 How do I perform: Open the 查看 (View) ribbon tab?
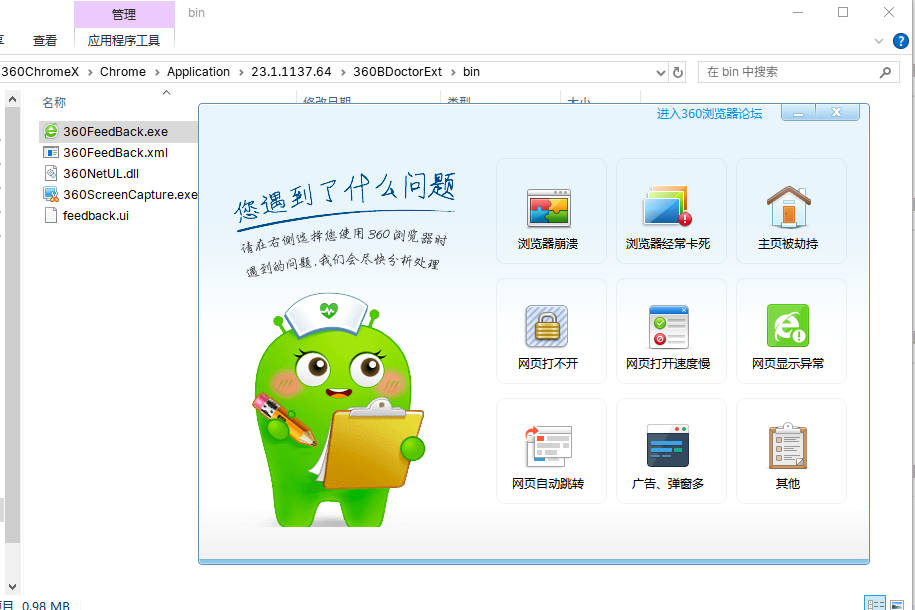click(x=45, y=40)
